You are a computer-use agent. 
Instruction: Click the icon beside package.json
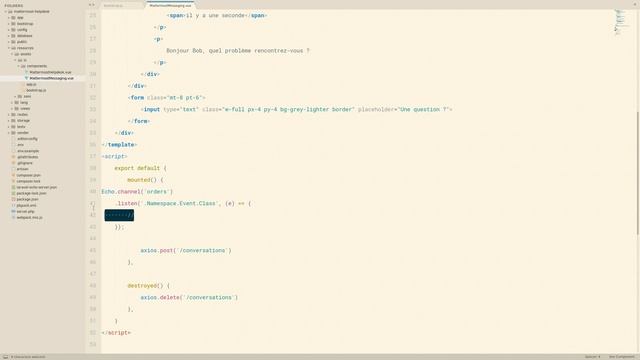tap(13, 199)
